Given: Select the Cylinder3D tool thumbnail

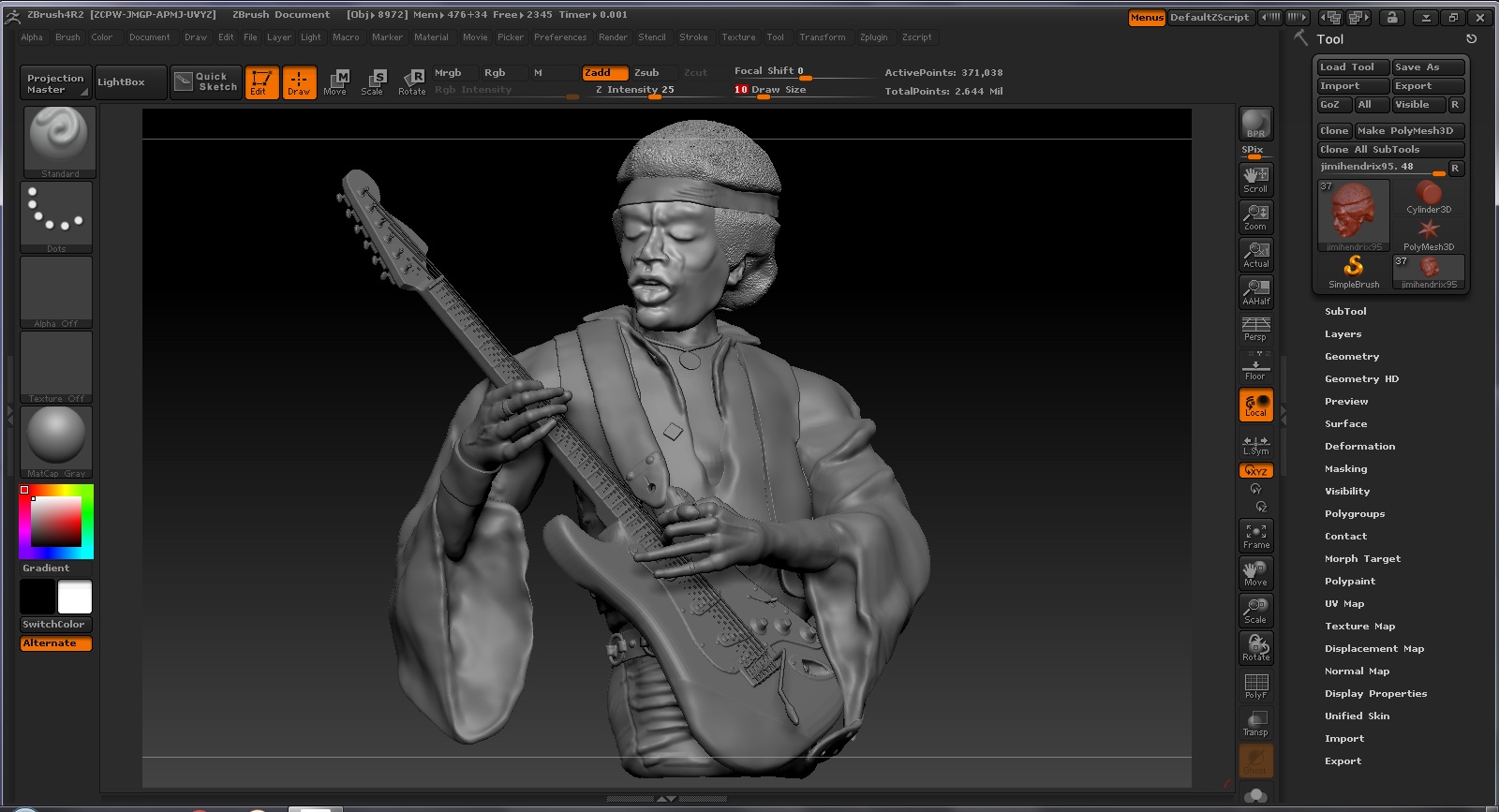Looking at the screenshot, I should 1429,198.
